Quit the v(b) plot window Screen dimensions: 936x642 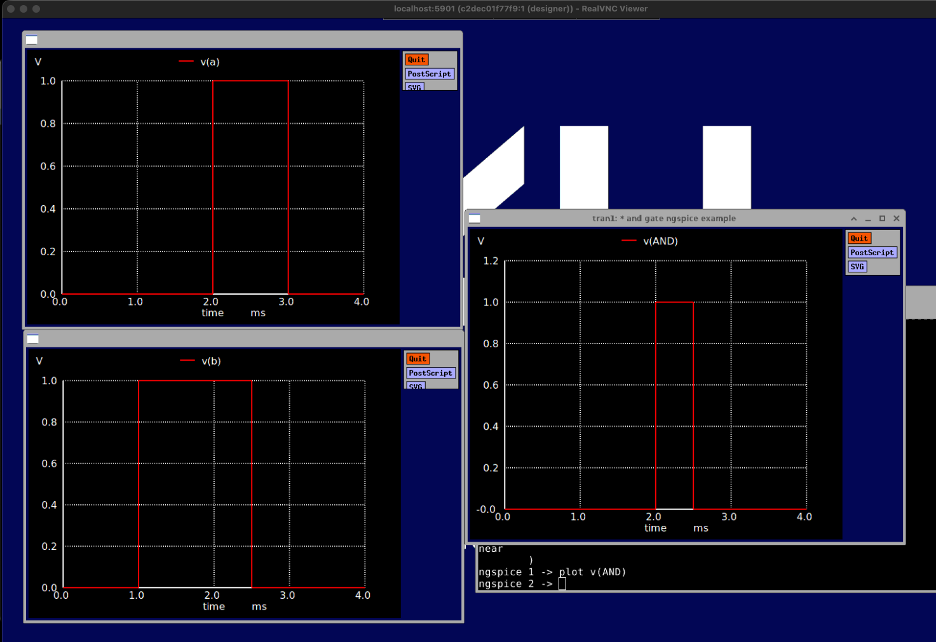[417, 359]
